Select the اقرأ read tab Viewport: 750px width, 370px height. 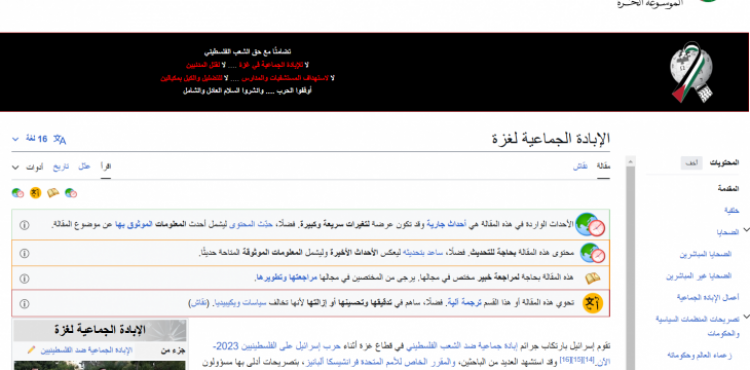point(106,166)
